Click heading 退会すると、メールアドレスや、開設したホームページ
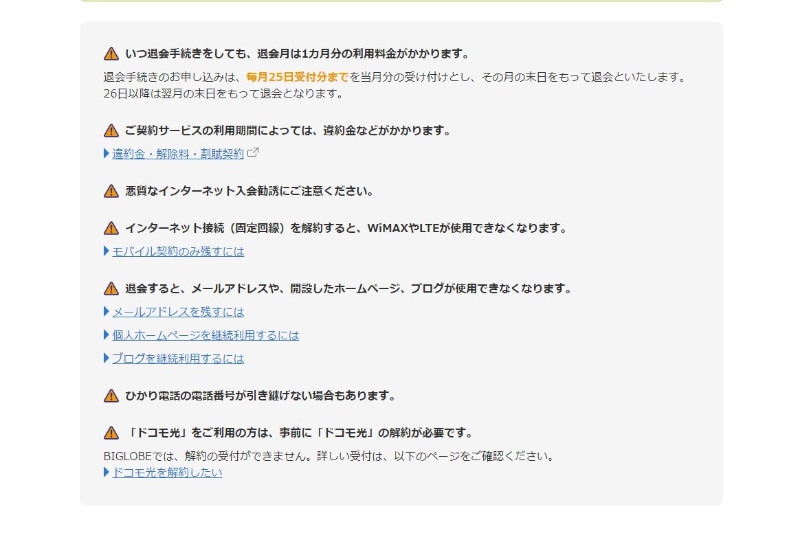 (x=348, y=289)
